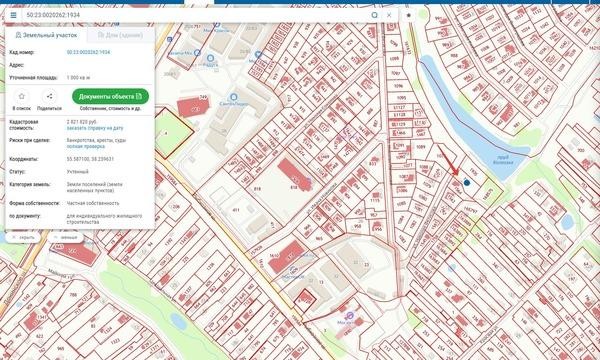Focus the cadastral number search field
This screenshot has width=600, height=360.
click(195, 15)
